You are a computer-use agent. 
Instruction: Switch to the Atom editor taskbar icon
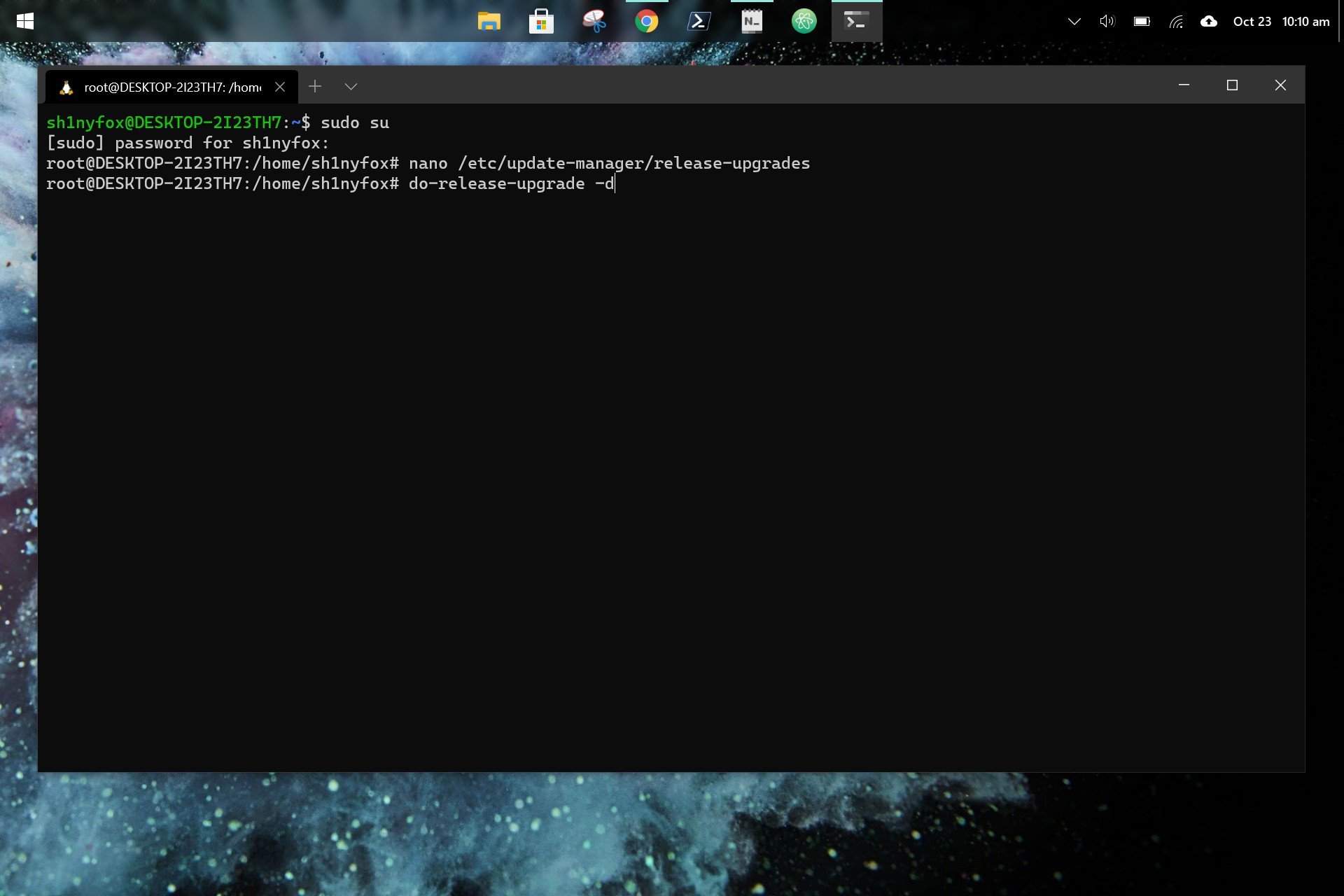[804, 22]
